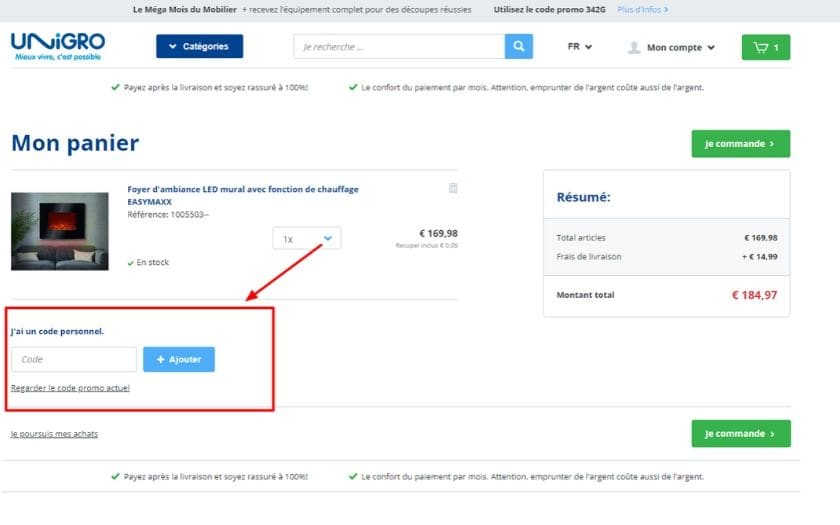Click 'Mon panier' heading
The width and height of the screenshot is (840, 525).
(75, 143)
